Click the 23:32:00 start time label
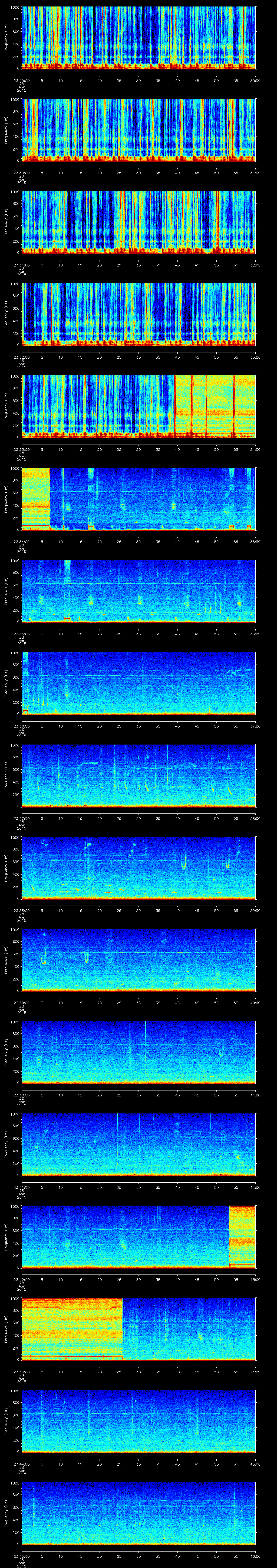 pos(21,357)
